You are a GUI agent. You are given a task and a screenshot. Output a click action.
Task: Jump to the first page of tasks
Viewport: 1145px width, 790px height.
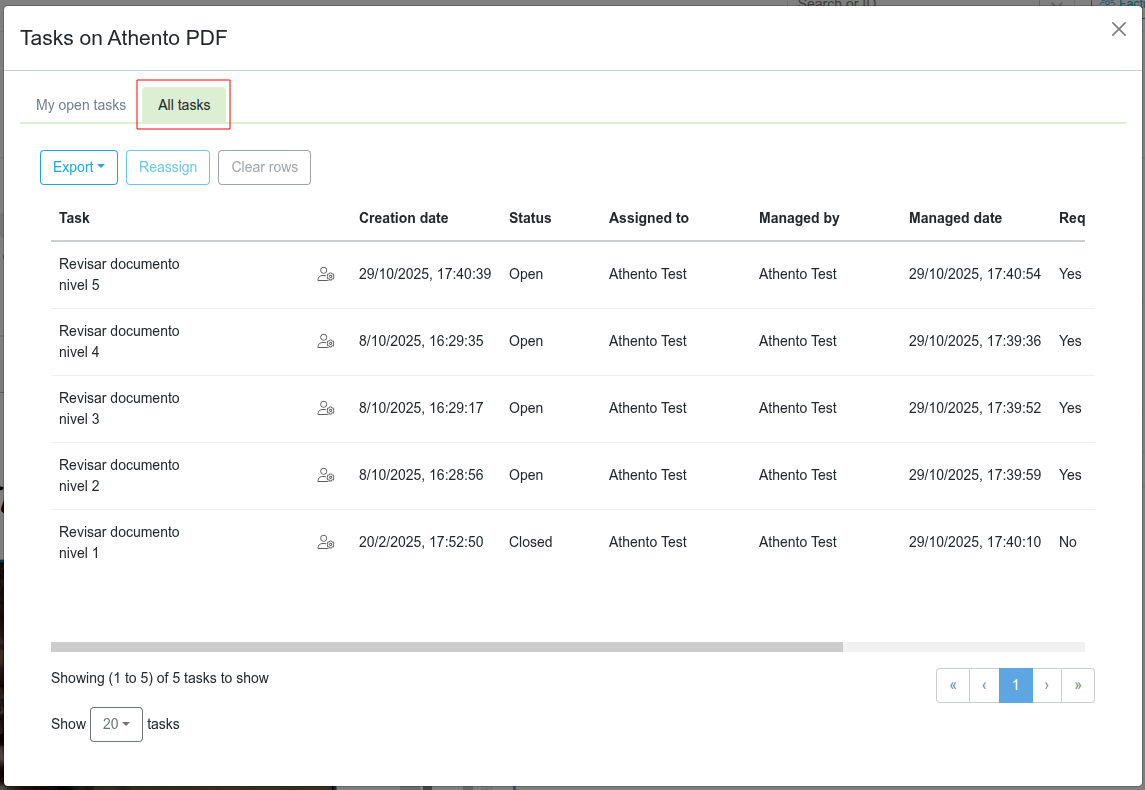(x=953, y=685)
